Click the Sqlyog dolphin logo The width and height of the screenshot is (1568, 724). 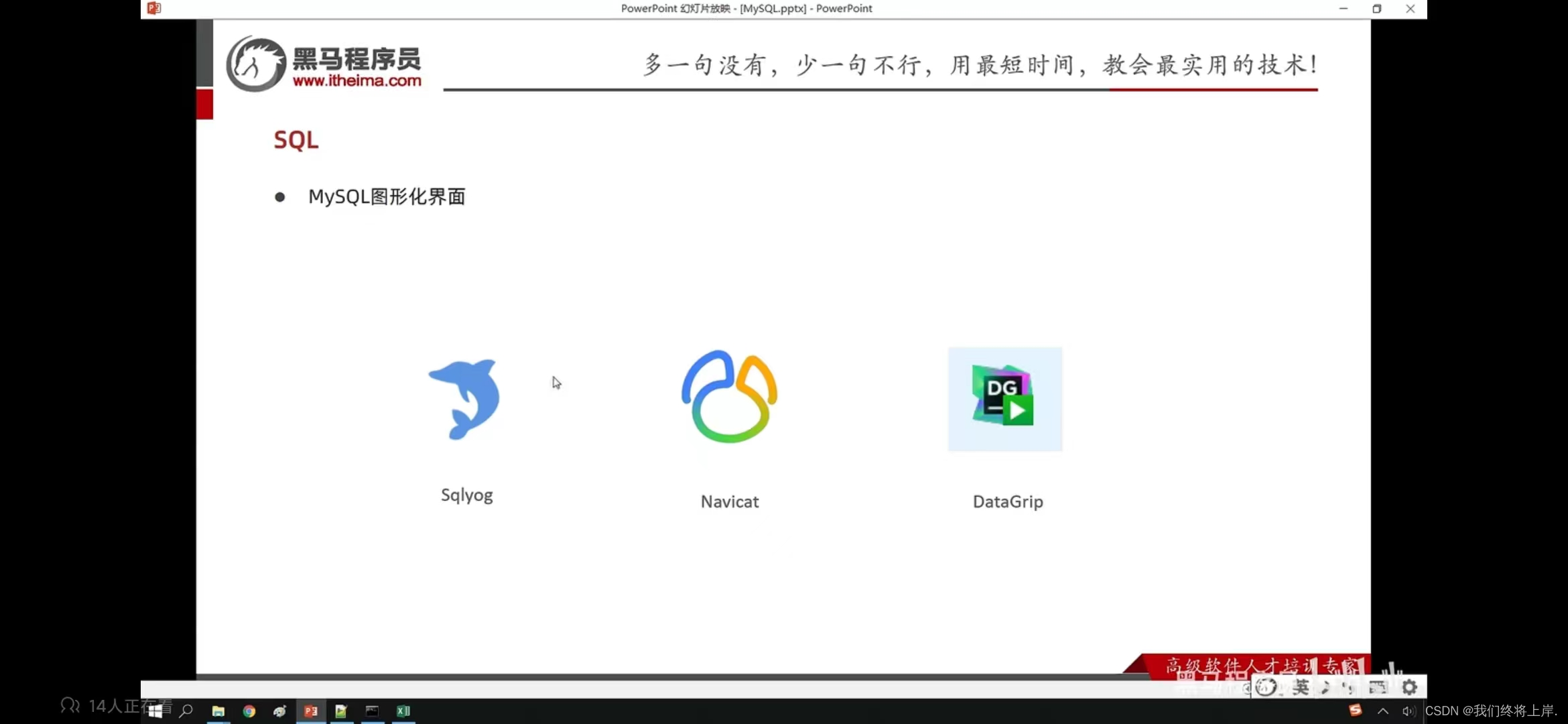click(x=465, y=399)
